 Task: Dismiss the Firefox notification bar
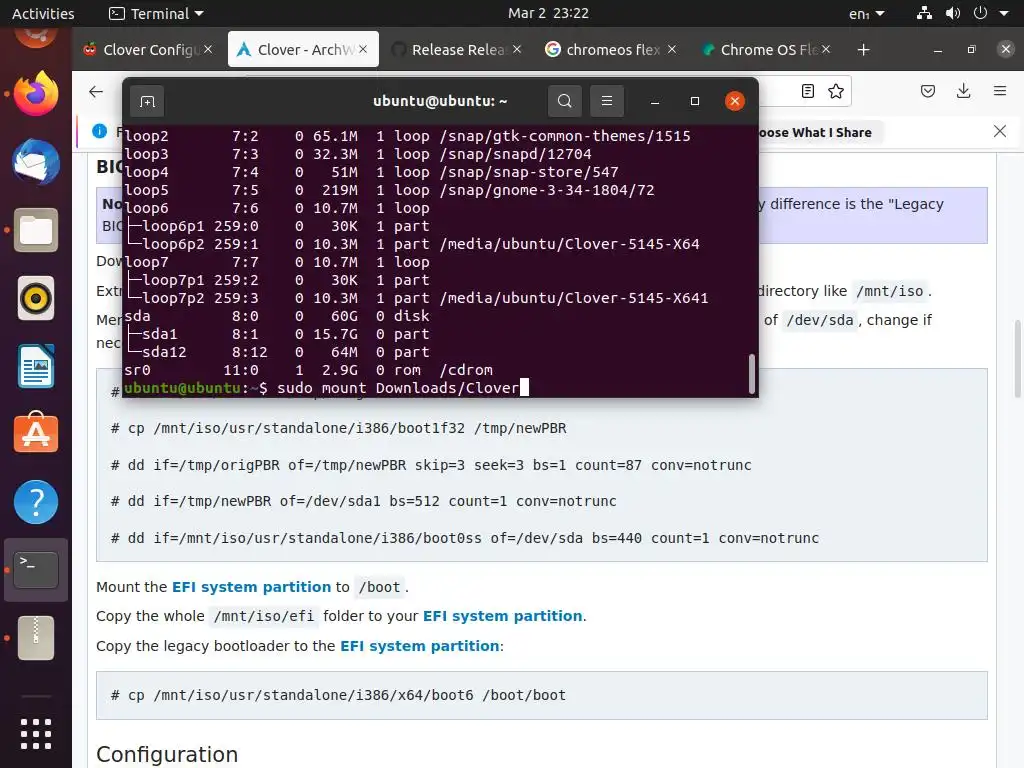click(x=1000, y=131)
